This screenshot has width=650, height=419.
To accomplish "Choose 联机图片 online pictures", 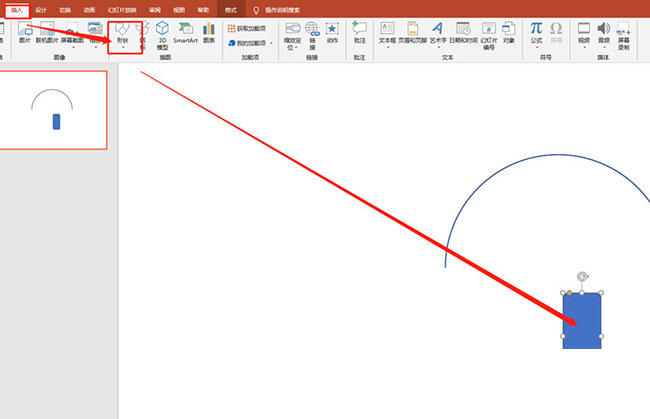I will click(48, 33).
